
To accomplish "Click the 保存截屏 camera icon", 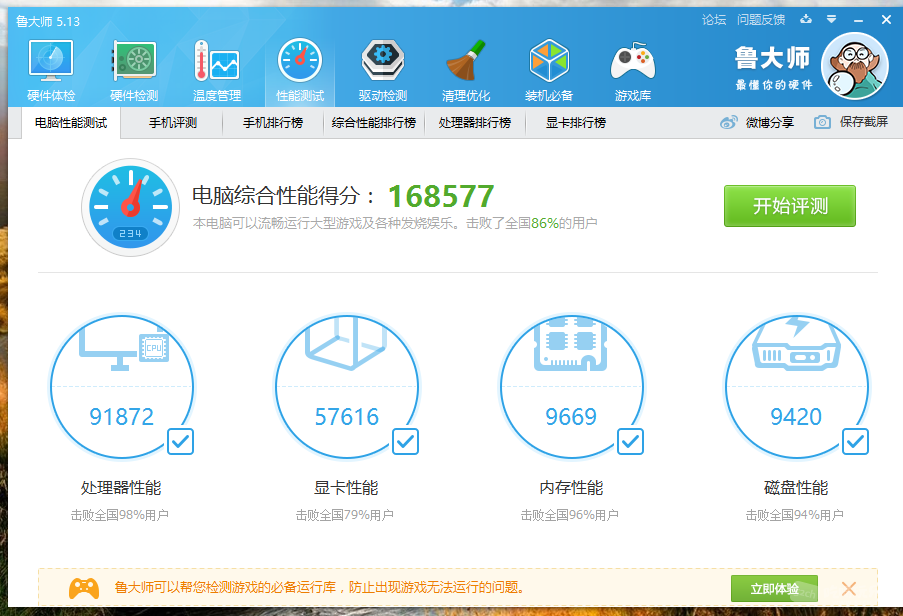I will (822, 122).
